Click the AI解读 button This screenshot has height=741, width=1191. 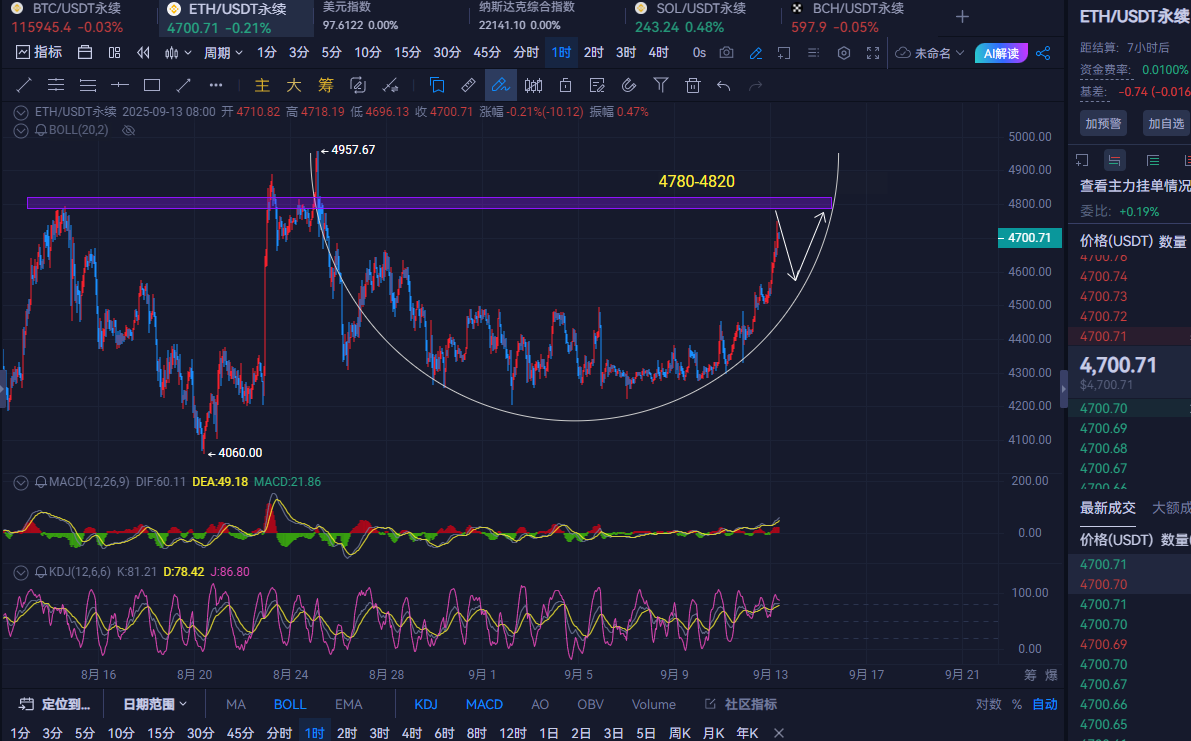[x=1001, y=53]
